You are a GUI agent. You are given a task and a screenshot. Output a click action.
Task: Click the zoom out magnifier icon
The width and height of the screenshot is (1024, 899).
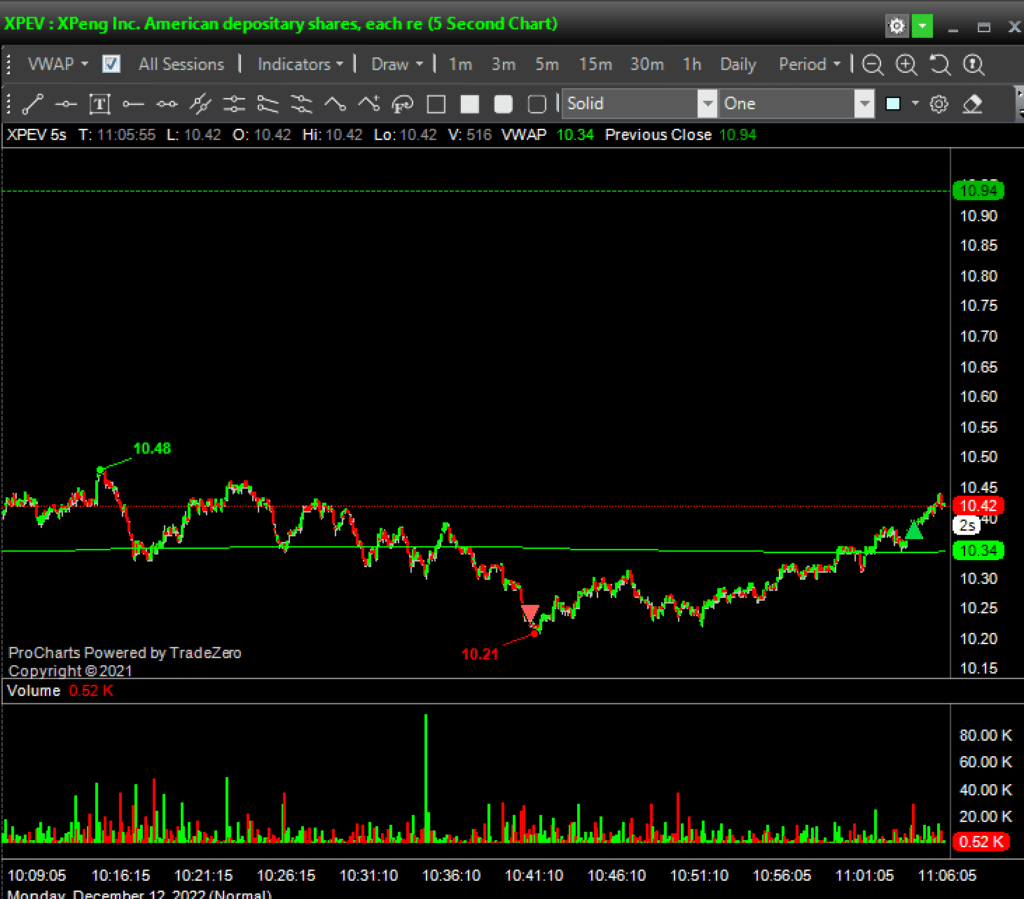[x=873, y=65]
